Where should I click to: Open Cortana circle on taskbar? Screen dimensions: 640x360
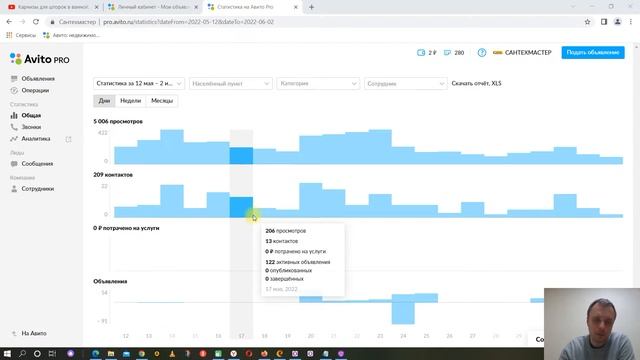[37, 353]
